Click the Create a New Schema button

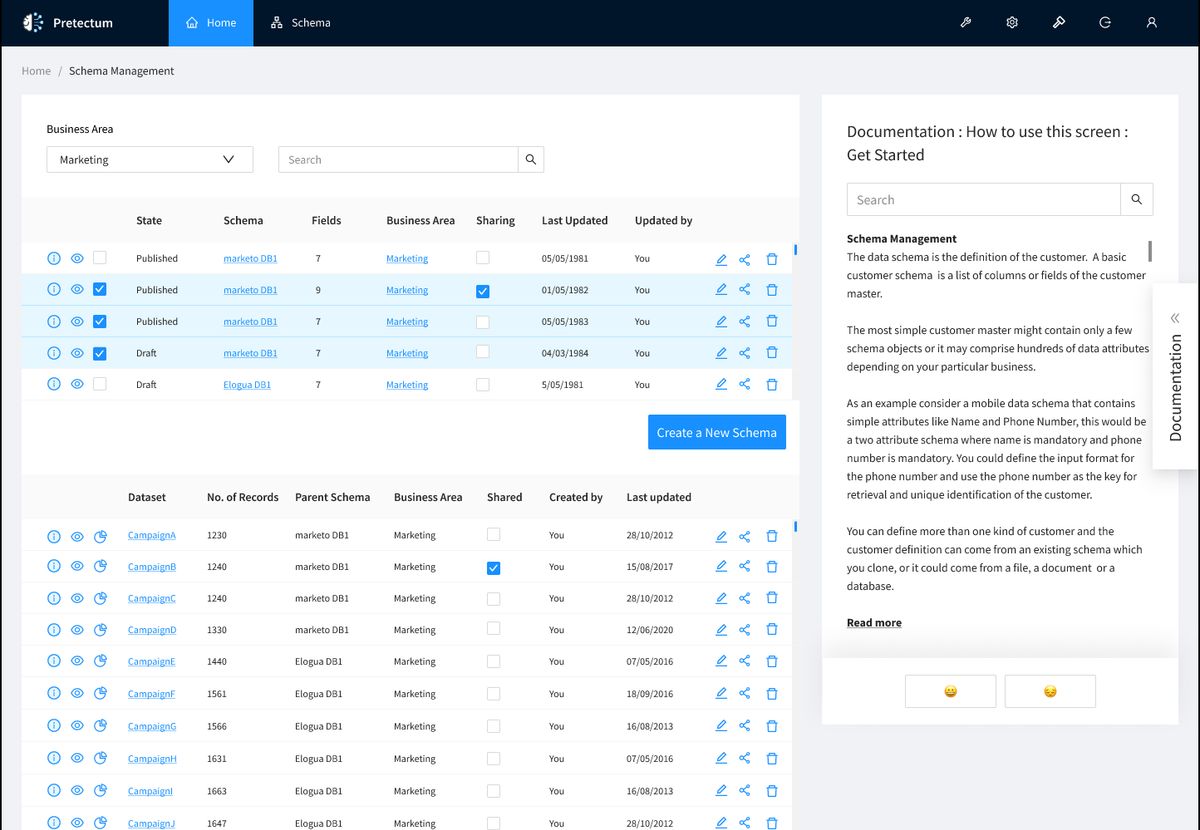coord(716,433)
